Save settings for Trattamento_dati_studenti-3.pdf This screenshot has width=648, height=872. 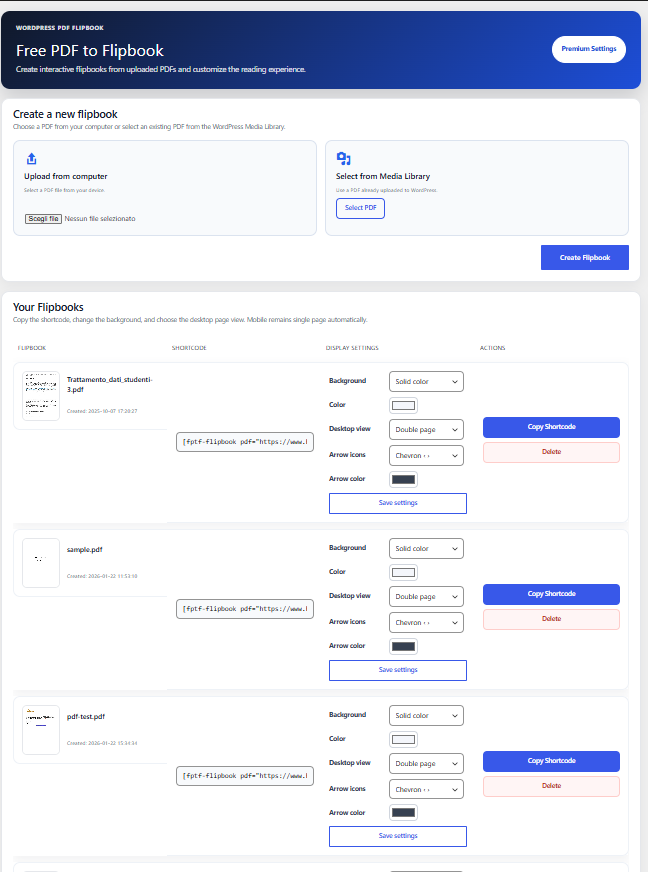point(398,503)
